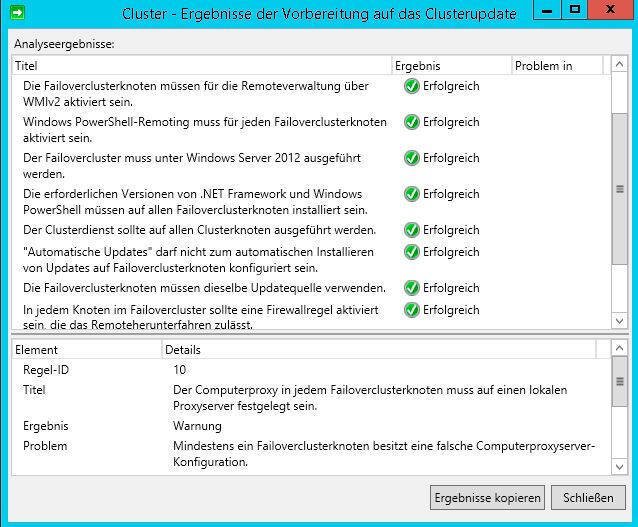
Task: Minimize the Cluster results window
Action: (x=547, y=10)
